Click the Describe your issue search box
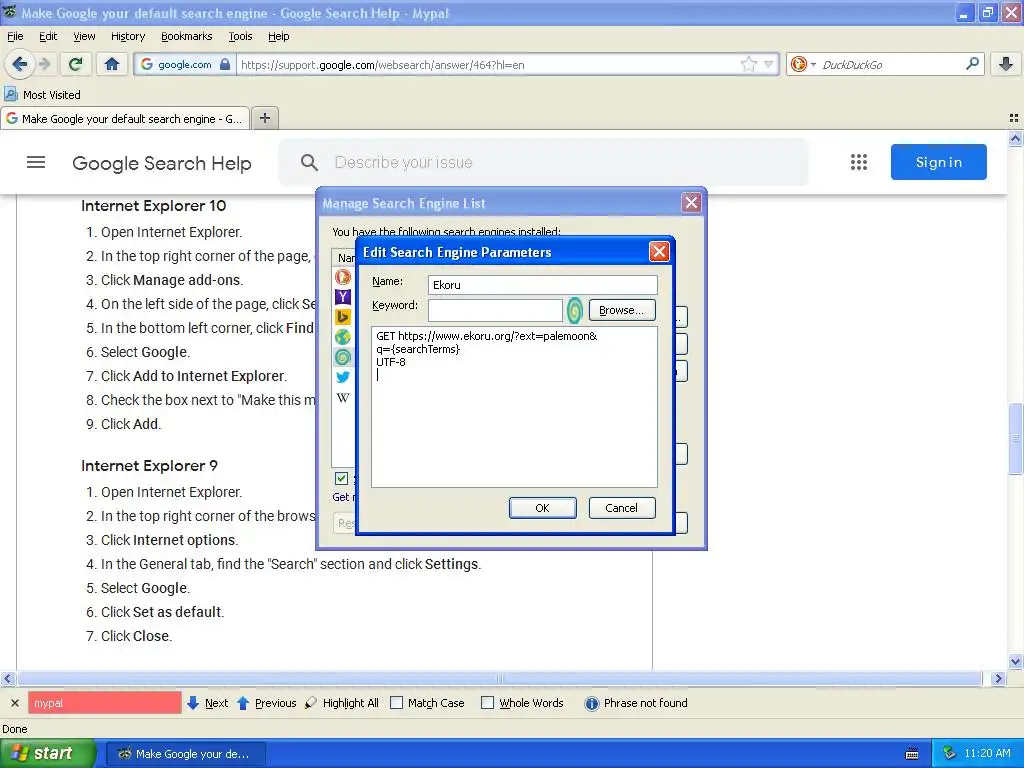1024x768 pixels. [543, 163]
